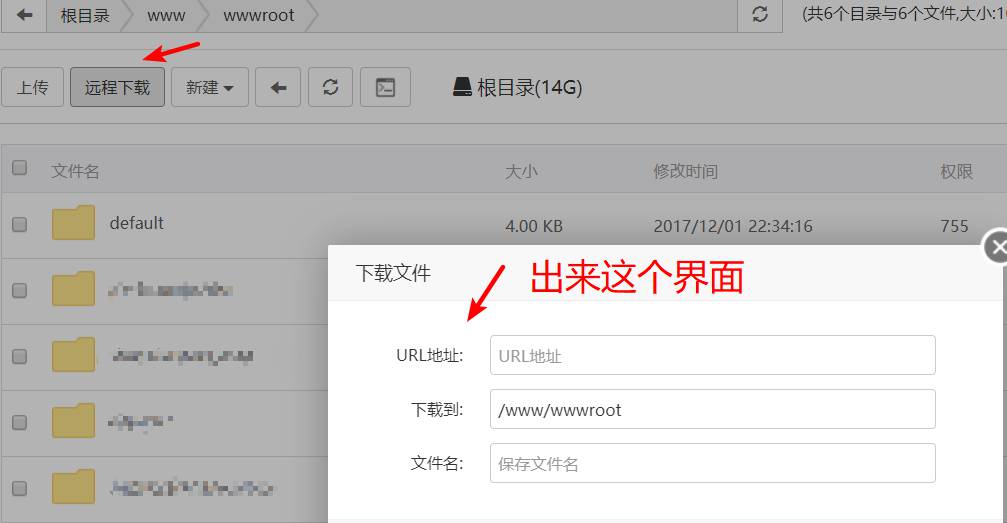The image size is (1007, 523).
Task: Click the 权限 column header
Action: click(956, 172)
